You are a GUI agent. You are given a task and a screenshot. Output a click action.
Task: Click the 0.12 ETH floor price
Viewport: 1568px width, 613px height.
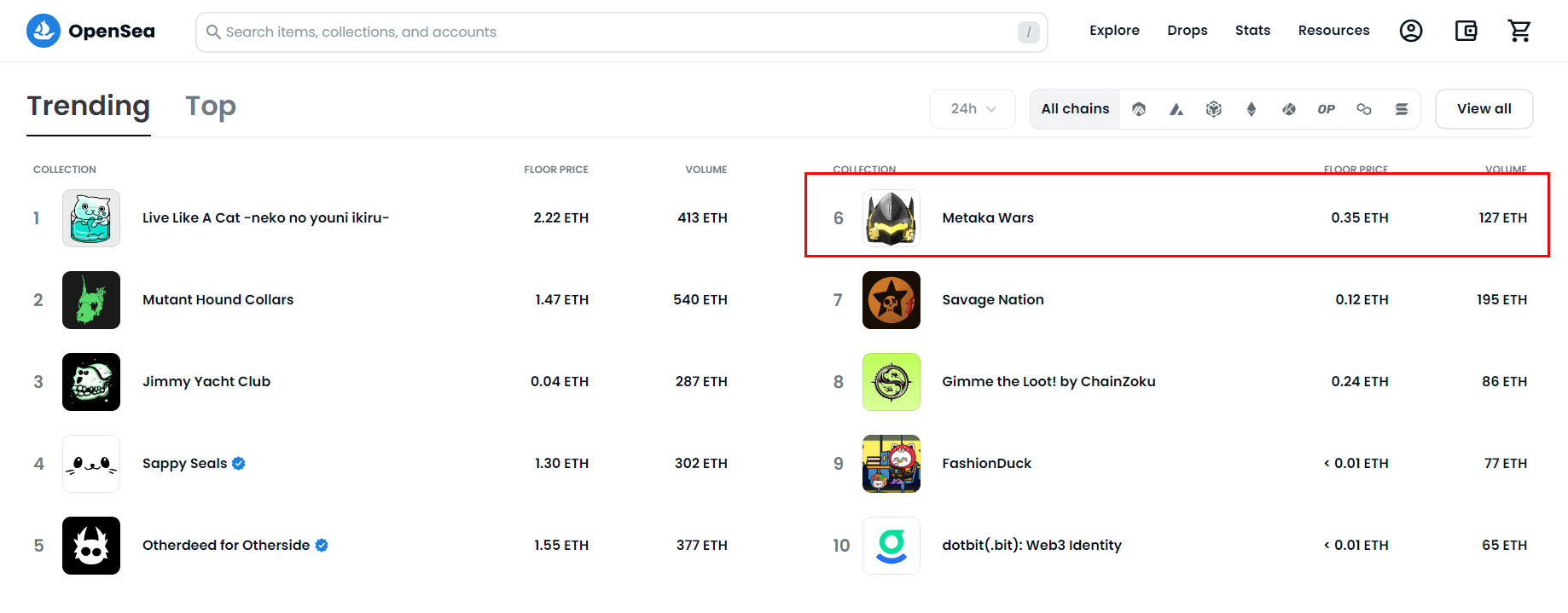click(x=1362, y=300)
